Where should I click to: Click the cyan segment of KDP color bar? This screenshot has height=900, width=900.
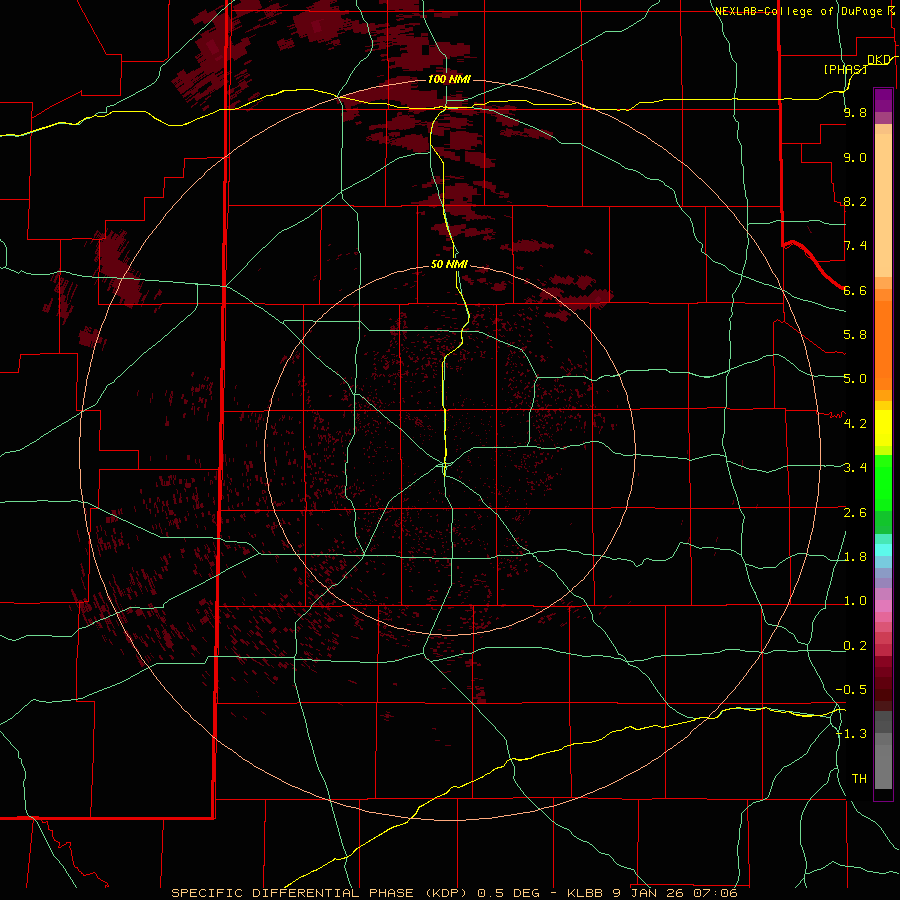tap(883, 550)
